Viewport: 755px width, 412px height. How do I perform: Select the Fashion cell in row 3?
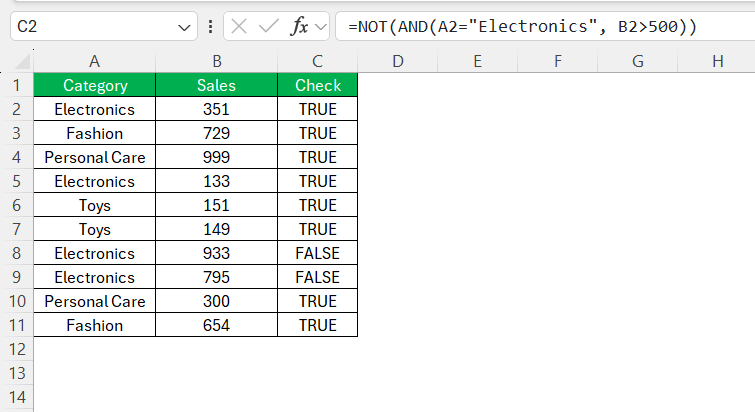point(95,133)
